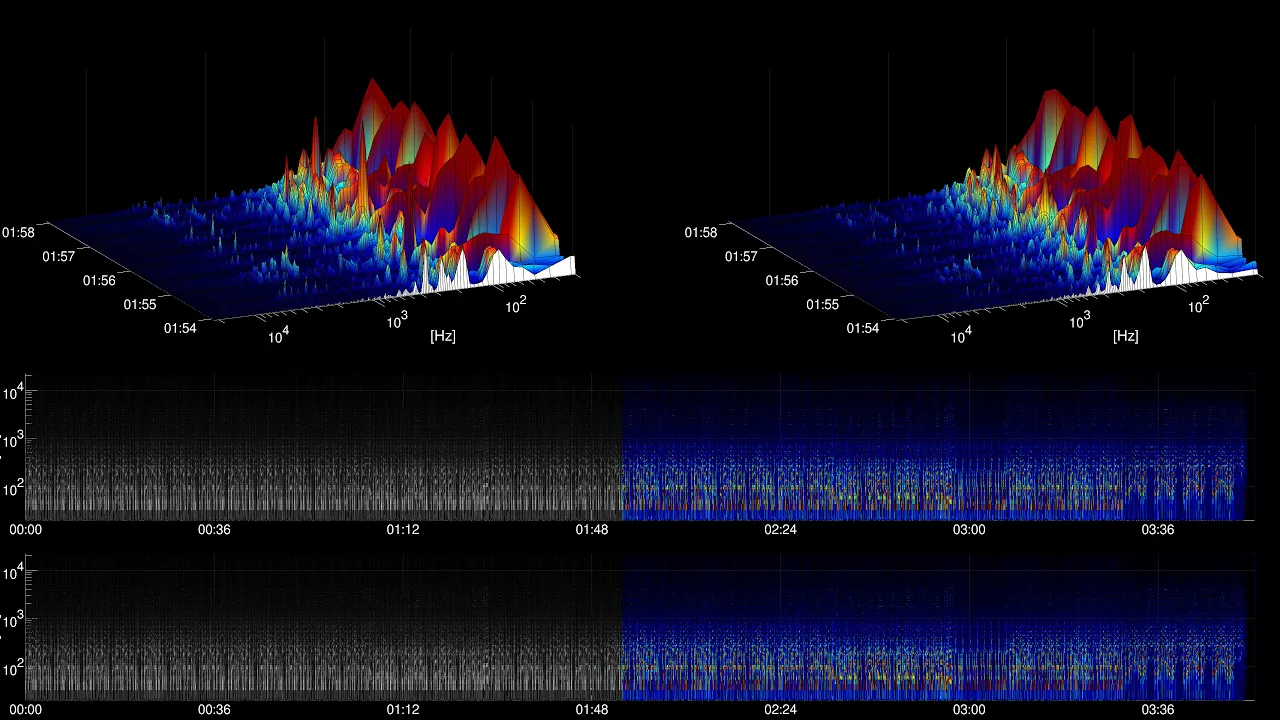1280x720 pixels.
Task: Jump to 01:12 on upper spectrogram timeline
Action: point(403,530)
